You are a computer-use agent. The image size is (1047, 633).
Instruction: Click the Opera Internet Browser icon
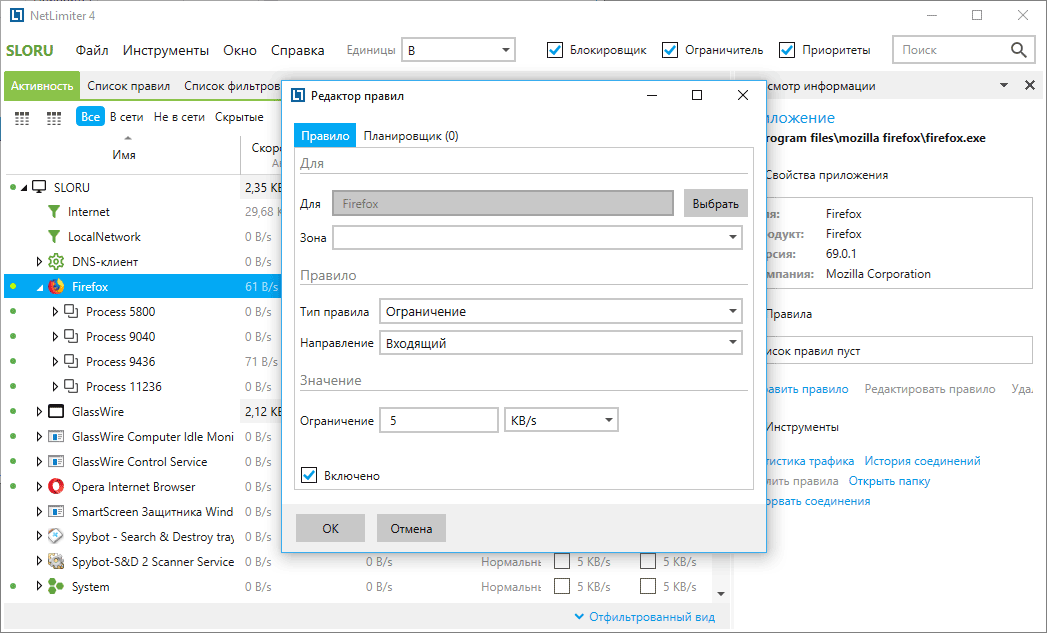(56, 487)
